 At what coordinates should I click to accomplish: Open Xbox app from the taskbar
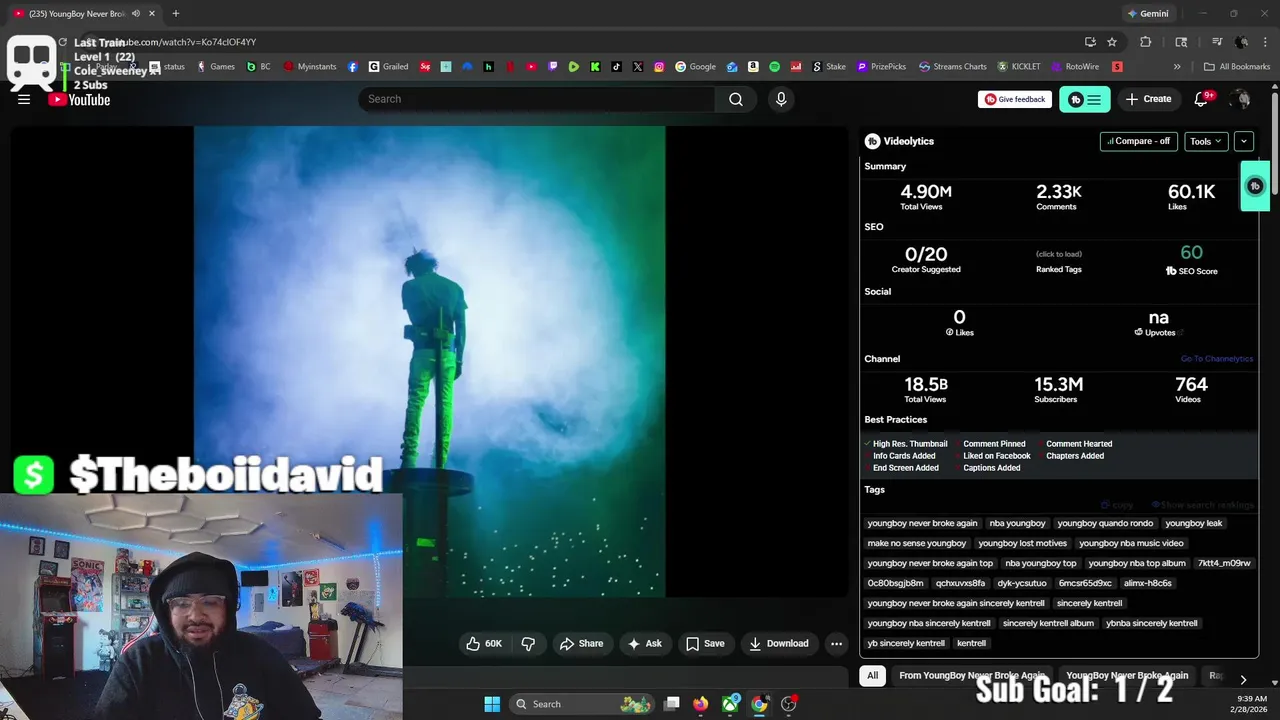pyautogui.click(x=731, y=704)
